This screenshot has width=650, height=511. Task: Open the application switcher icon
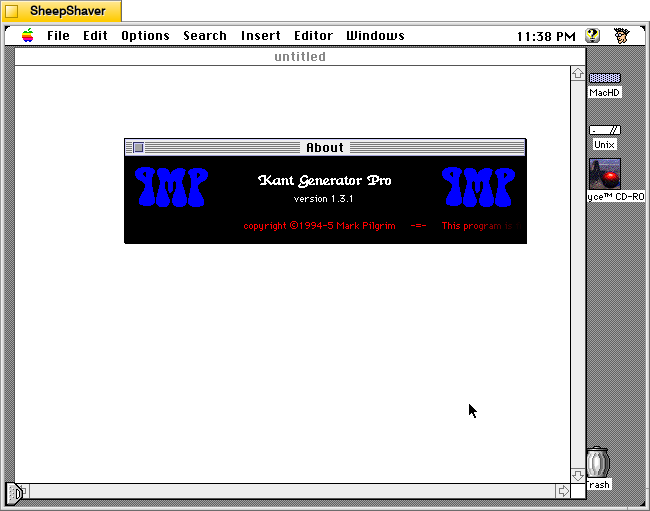(621, 36)
